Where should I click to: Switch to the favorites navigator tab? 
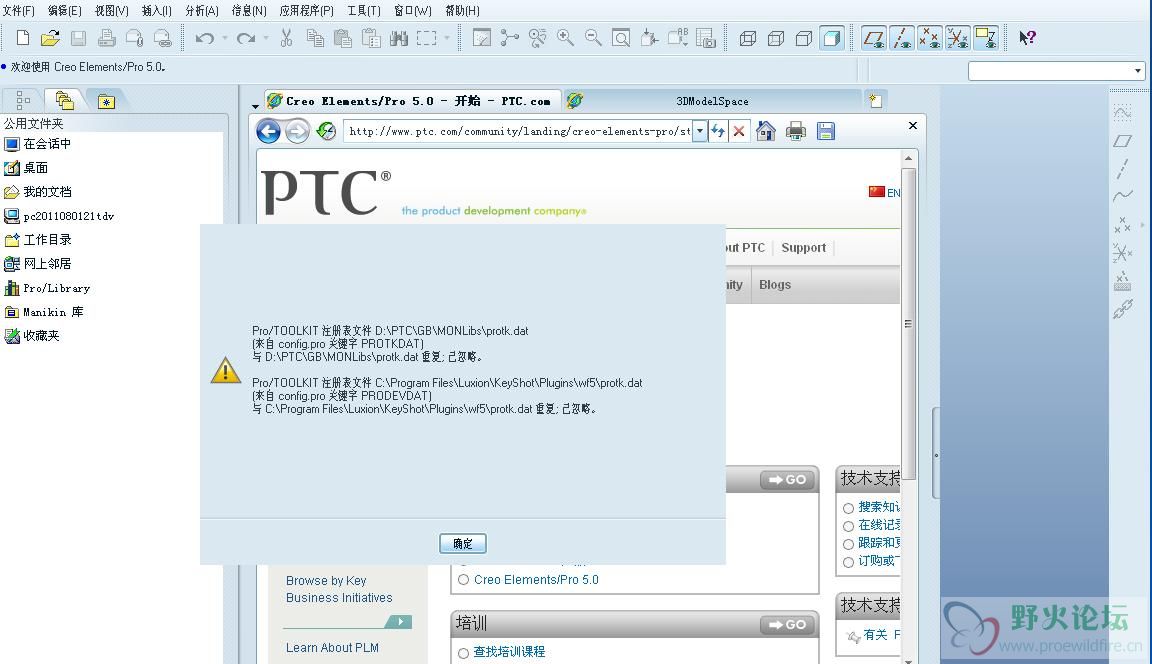click(x=107, y=101)
